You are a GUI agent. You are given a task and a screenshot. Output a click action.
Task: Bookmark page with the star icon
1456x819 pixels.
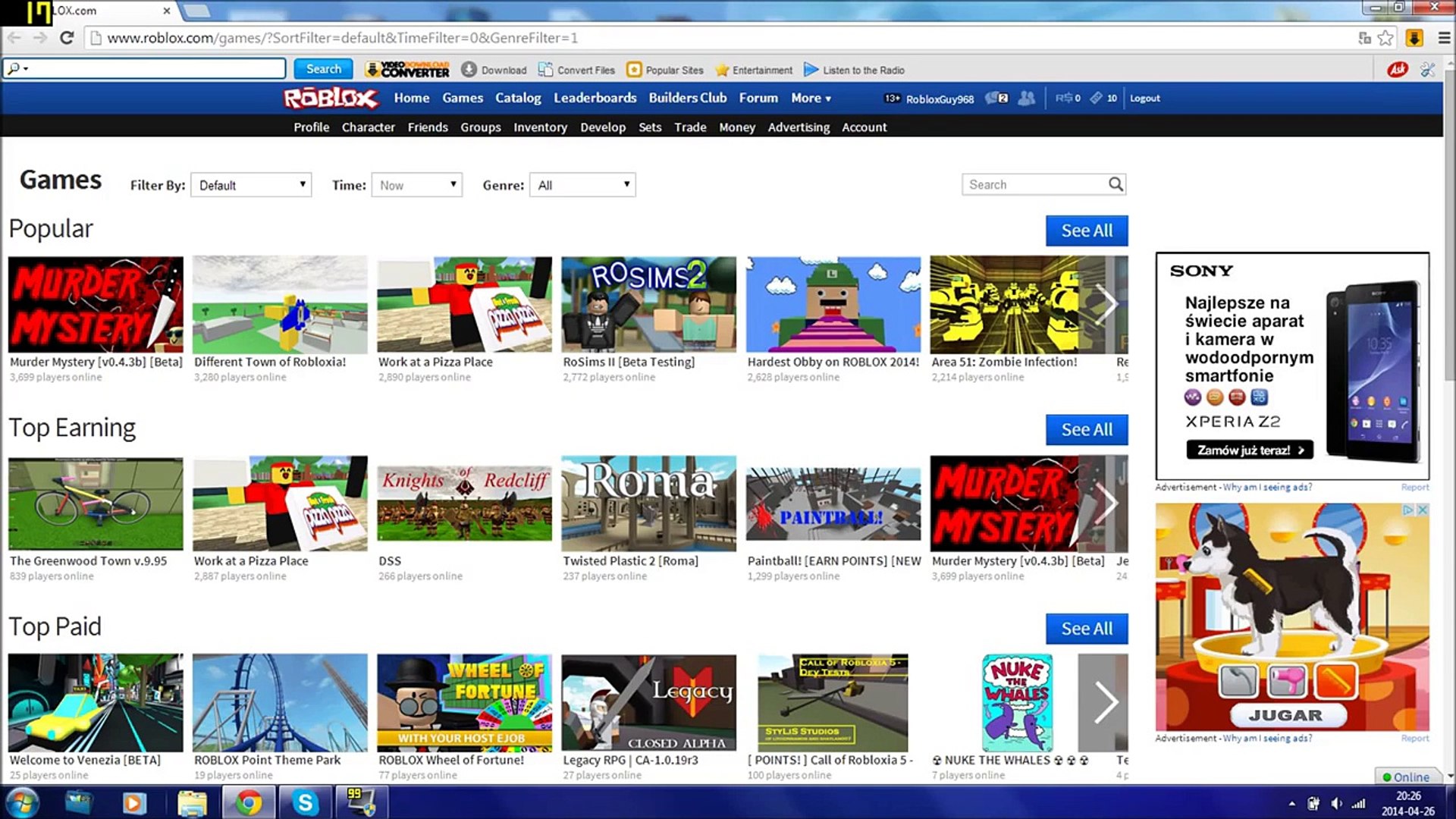[x=1386, y=38]
